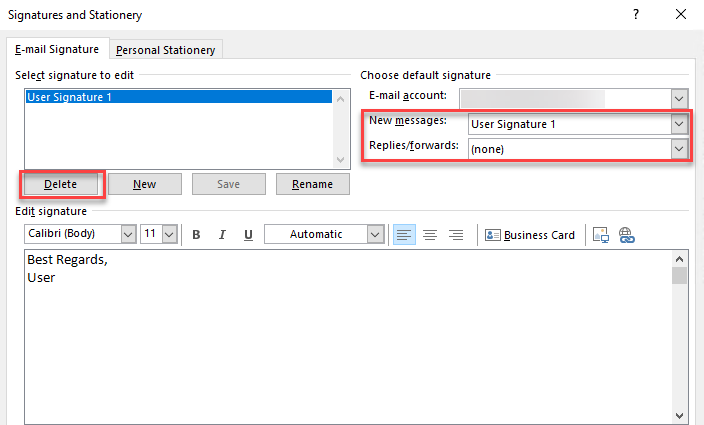Select User Signature 1 in the list

(179, 97)
